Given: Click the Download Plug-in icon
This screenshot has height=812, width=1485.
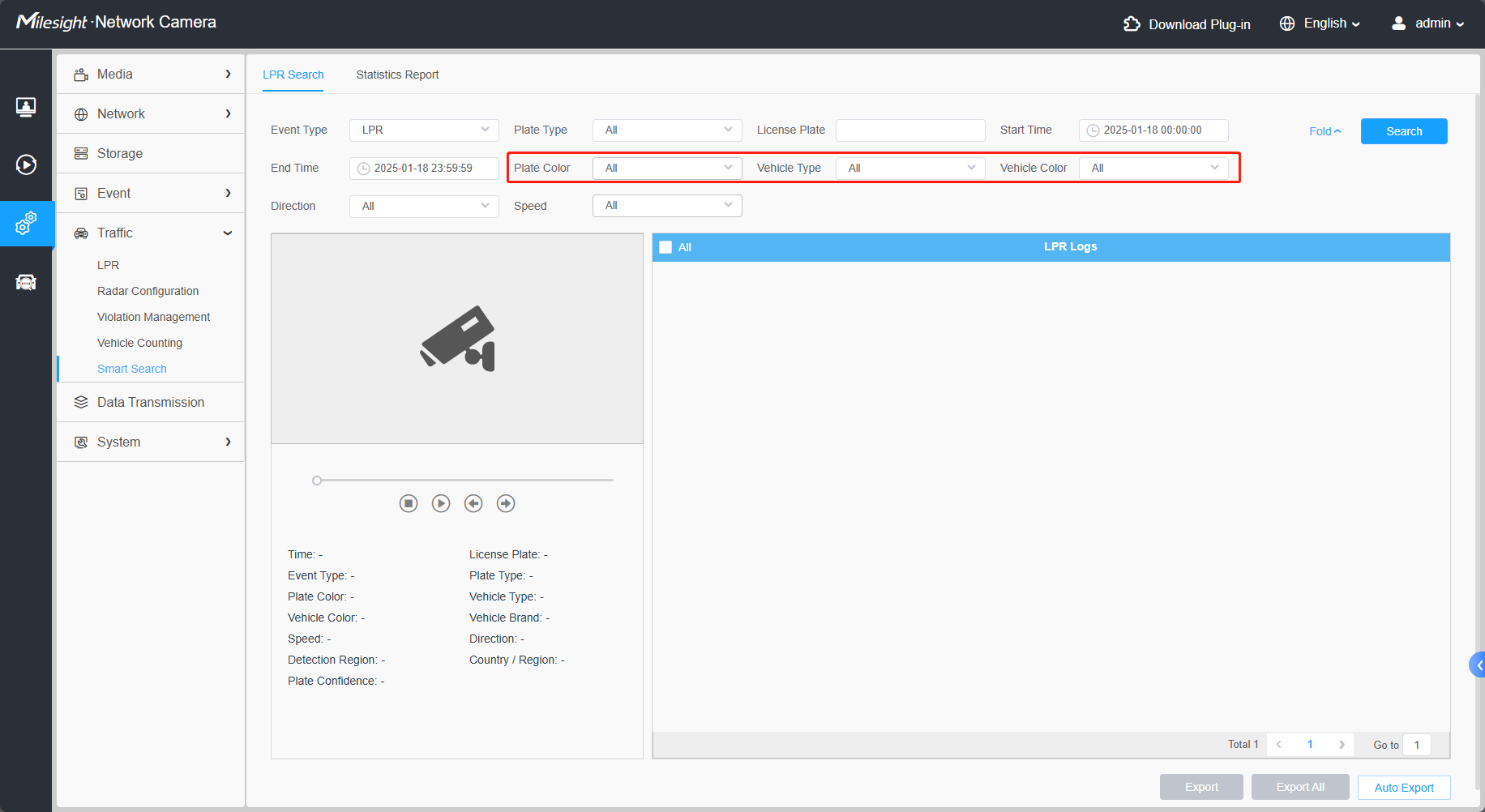Looking at the screenshot, I should coord(1132,24).
